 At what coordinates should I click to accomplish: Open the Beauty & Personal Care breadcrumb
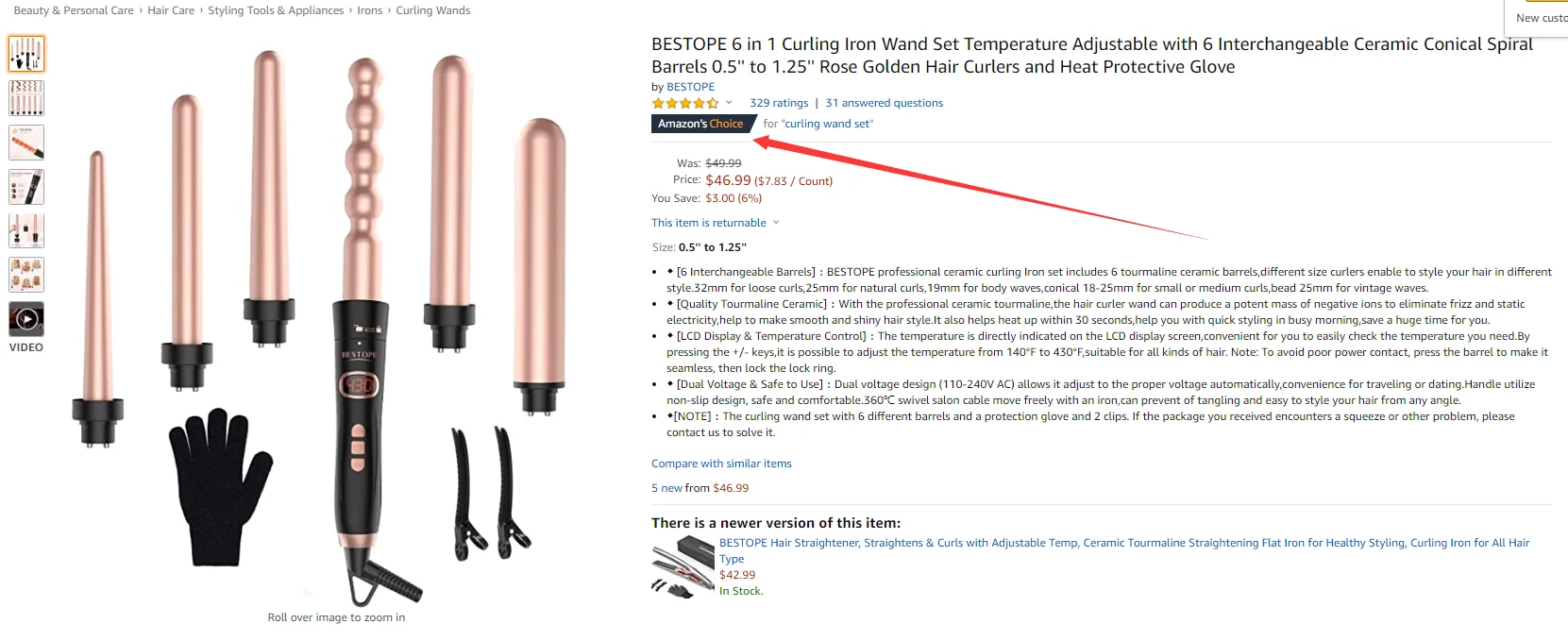click(x=74, y=10)
